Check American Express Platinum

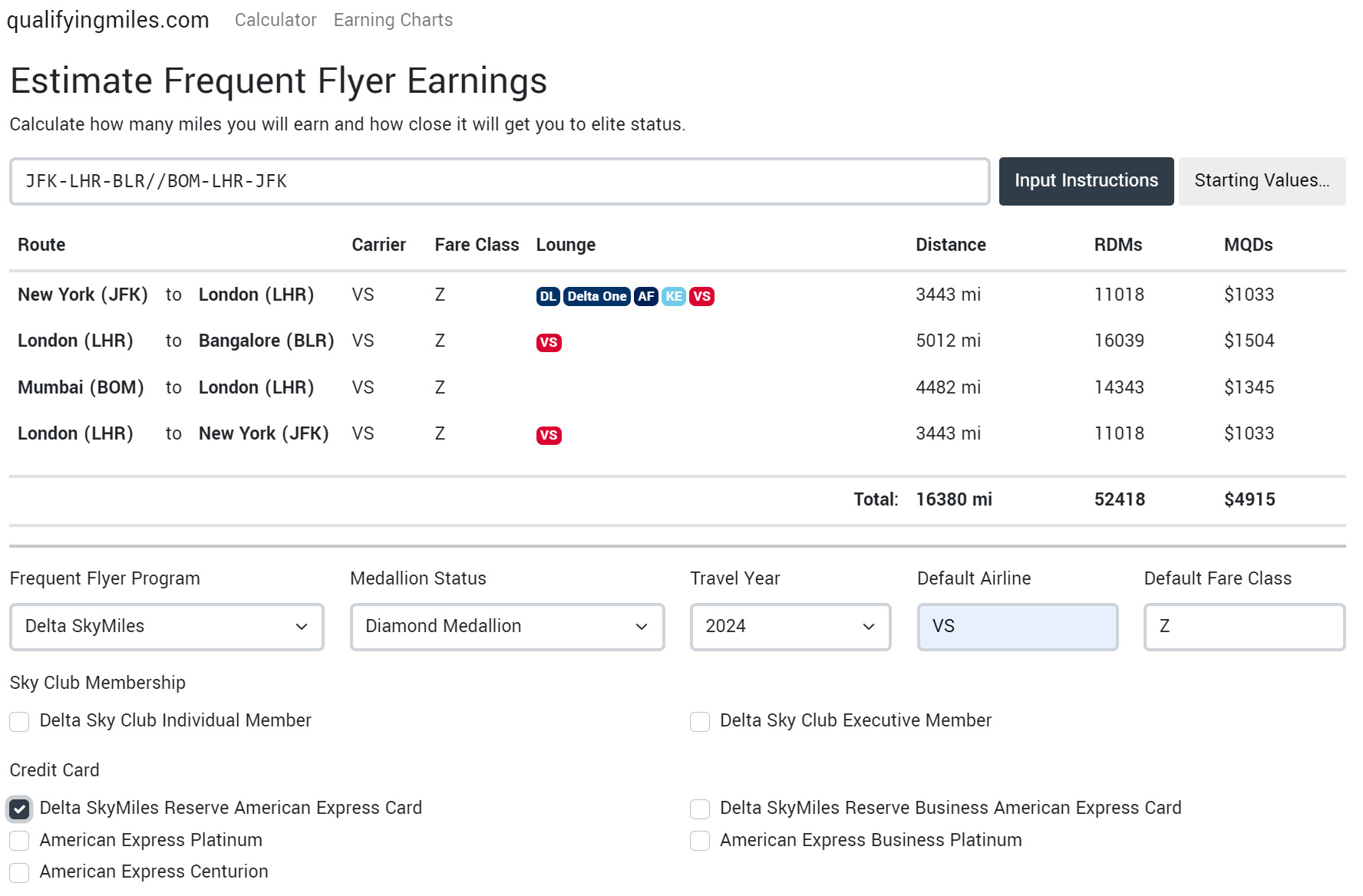coord(19,841)
